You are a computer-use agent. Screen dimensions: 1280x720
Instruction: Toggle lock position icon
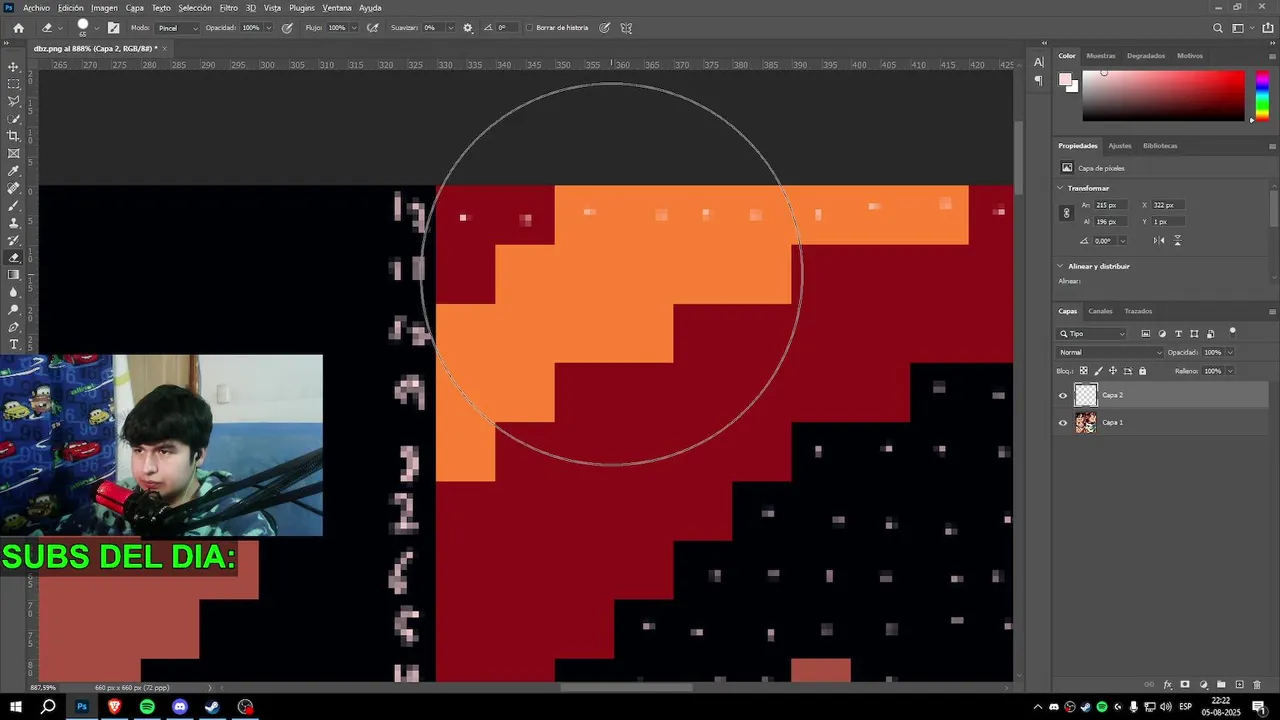pyautogui.click(x=1113, y=371)
